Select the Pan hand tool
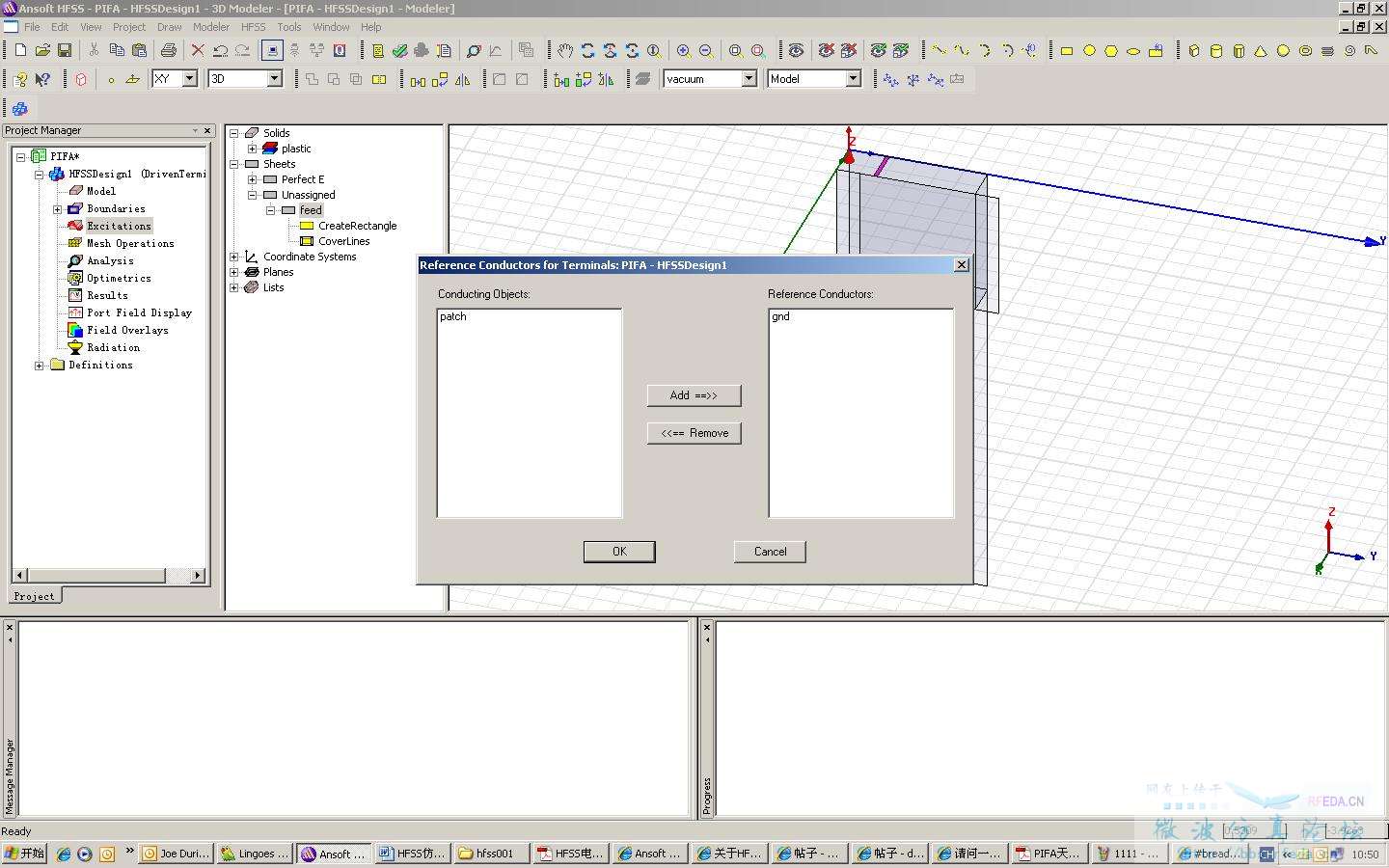 coord(565,50)
